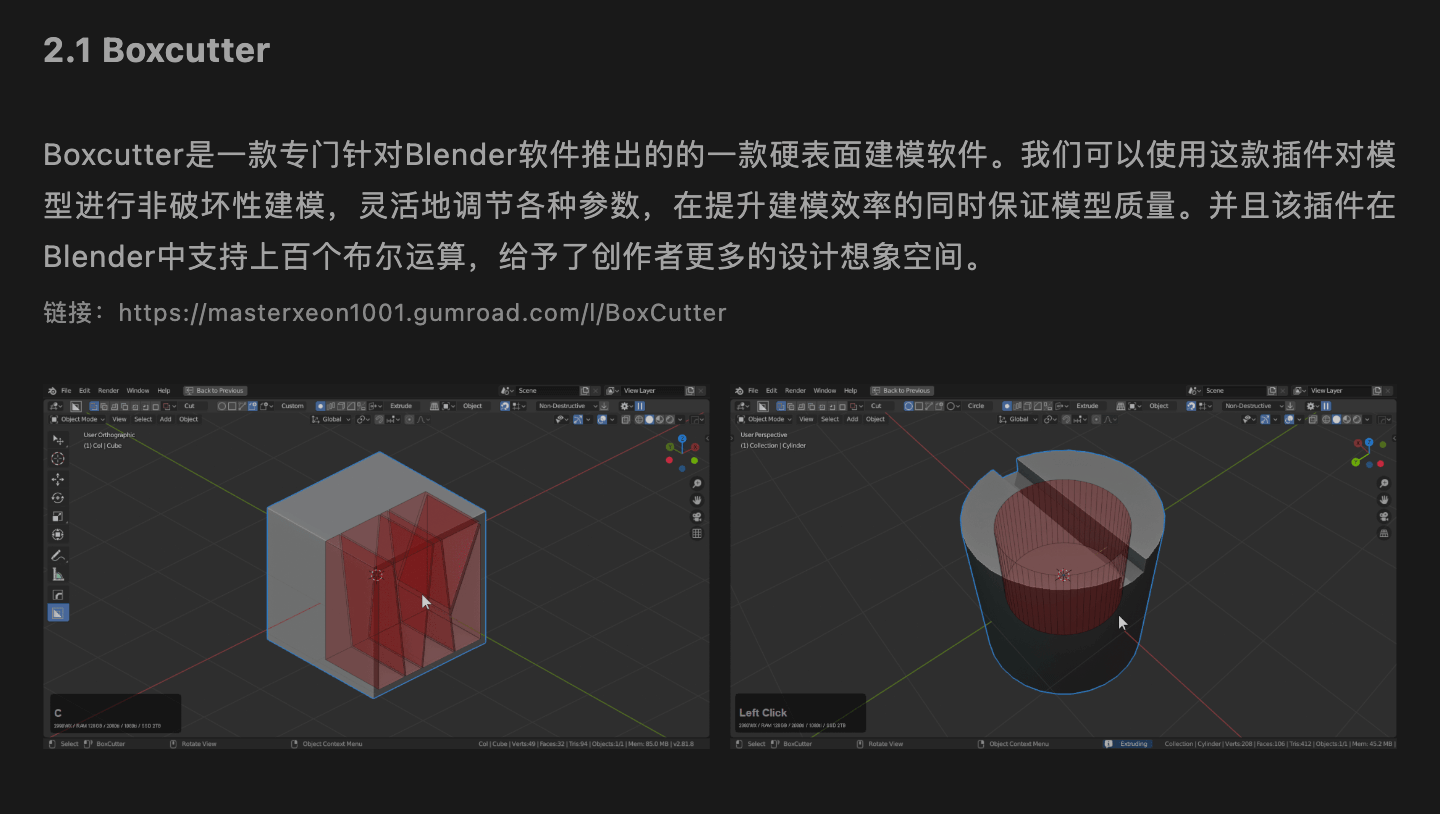Image resolution: width=1440 pixels, height=814 pixels.
Task: Click Scene name field in left screenshot
Action: [548, 391]
